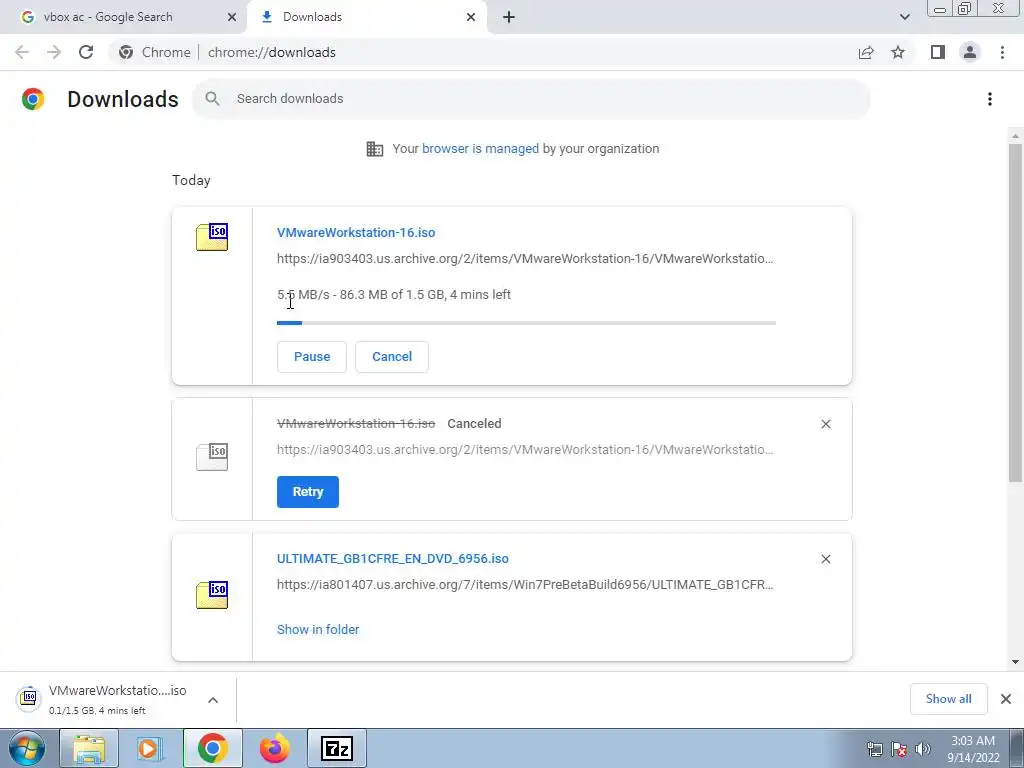Remove the canceled VMwareWorkstation entry from list

tap(825, 424)
